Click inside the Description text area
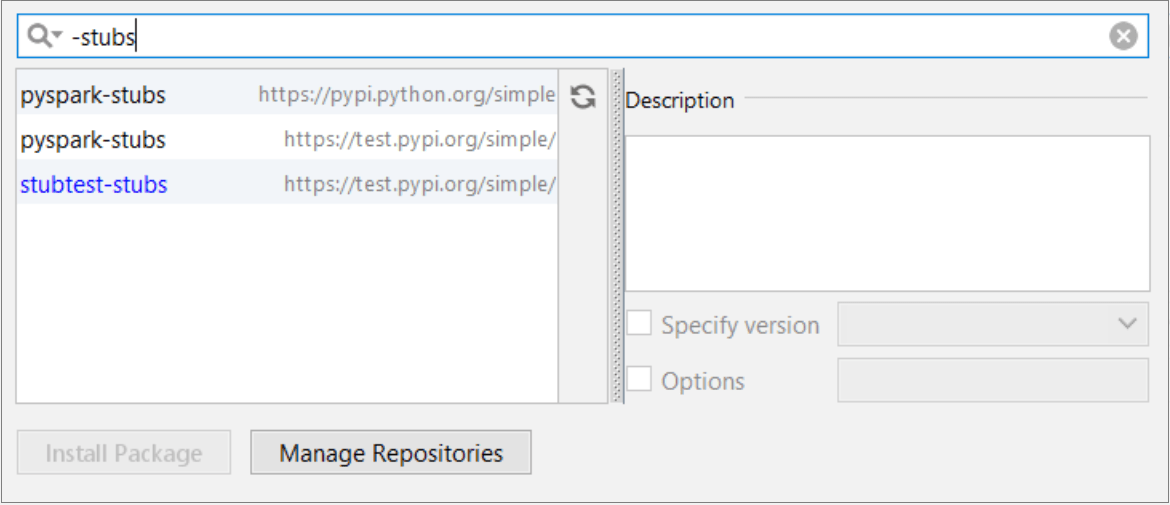The height and width of the screenshot is (505, 1170). tap(887, 213)
